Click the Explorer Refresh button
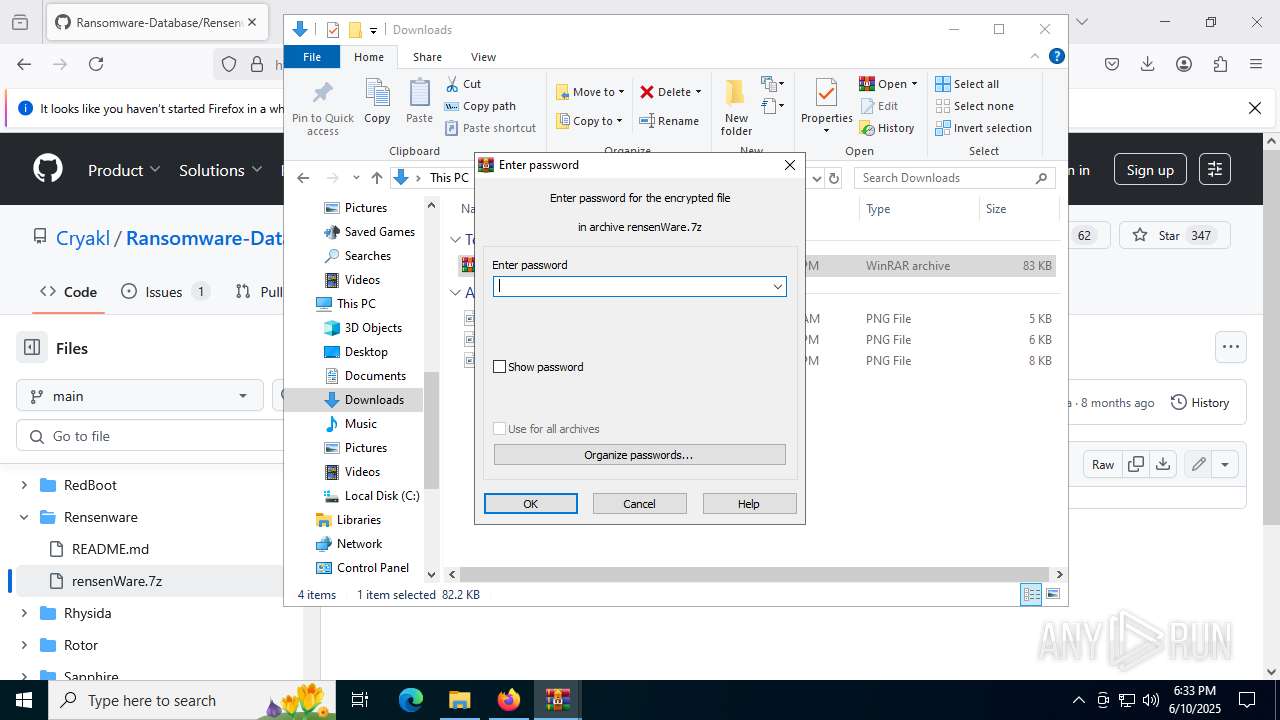This screenshot has height=720, width=1280. [x=834, y=178]
